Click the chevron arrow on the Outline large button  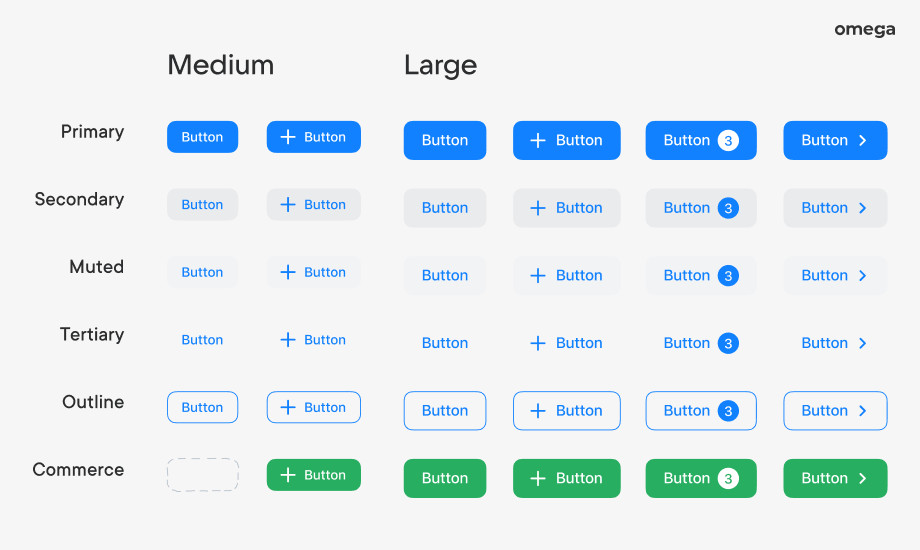(x=863, y=411)
